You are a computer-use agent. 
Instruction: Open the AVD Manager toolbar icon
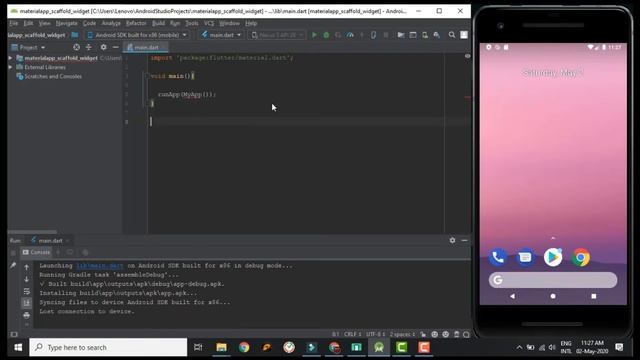tap(425, 35)
